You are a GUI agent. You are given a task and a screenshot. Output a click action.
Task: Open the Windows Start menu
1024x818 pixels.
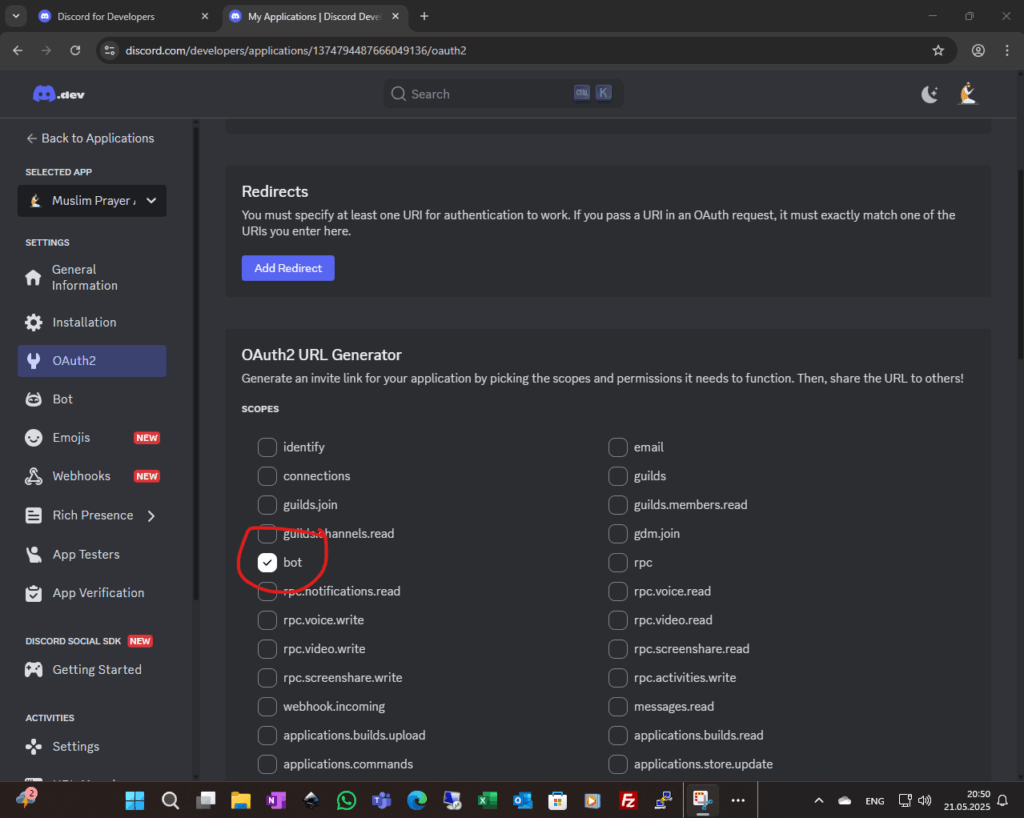[135, 800]
